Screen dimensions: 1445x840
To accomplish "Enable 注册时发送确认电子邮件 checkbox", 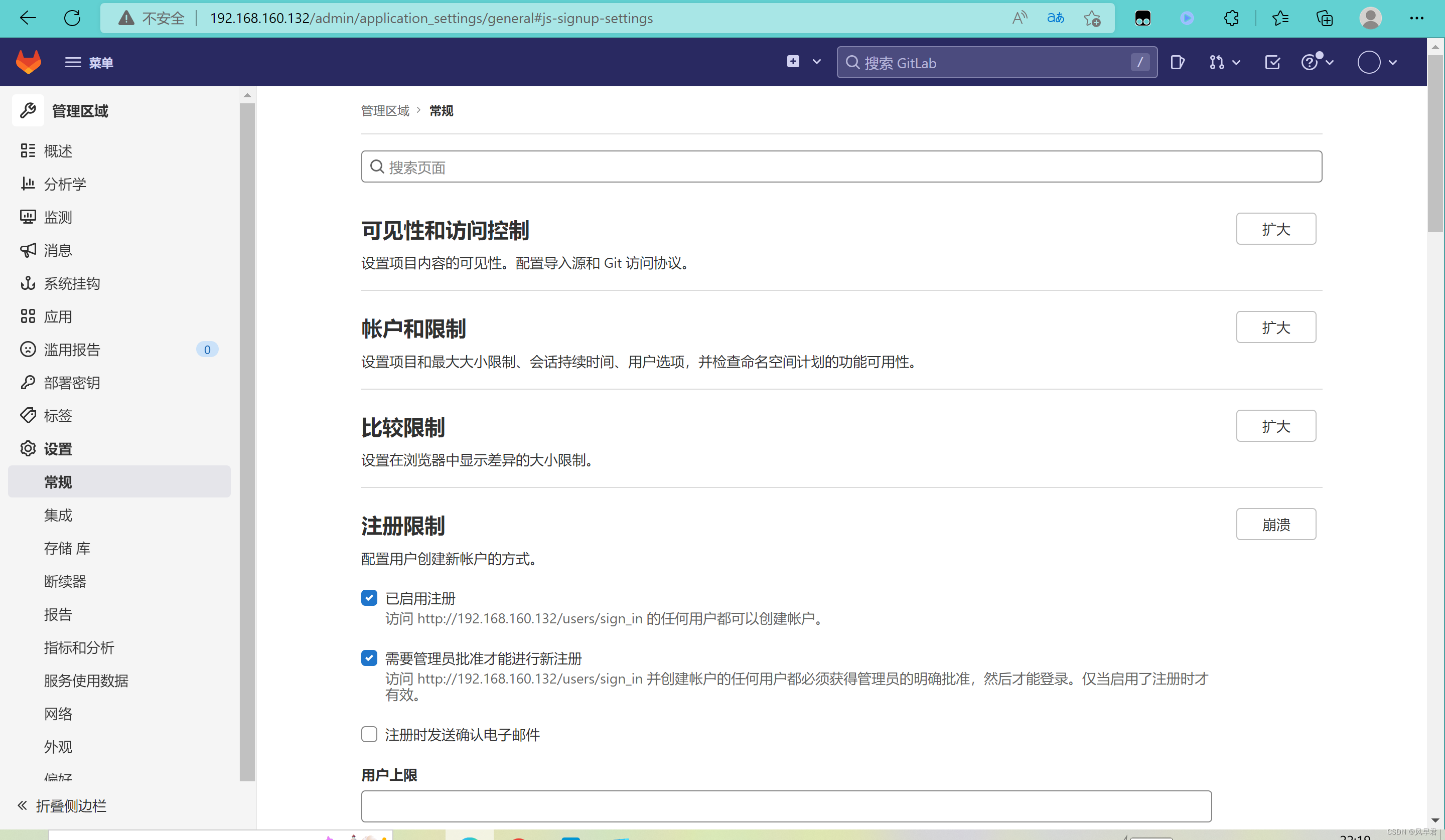I will (x=369, y=734).
